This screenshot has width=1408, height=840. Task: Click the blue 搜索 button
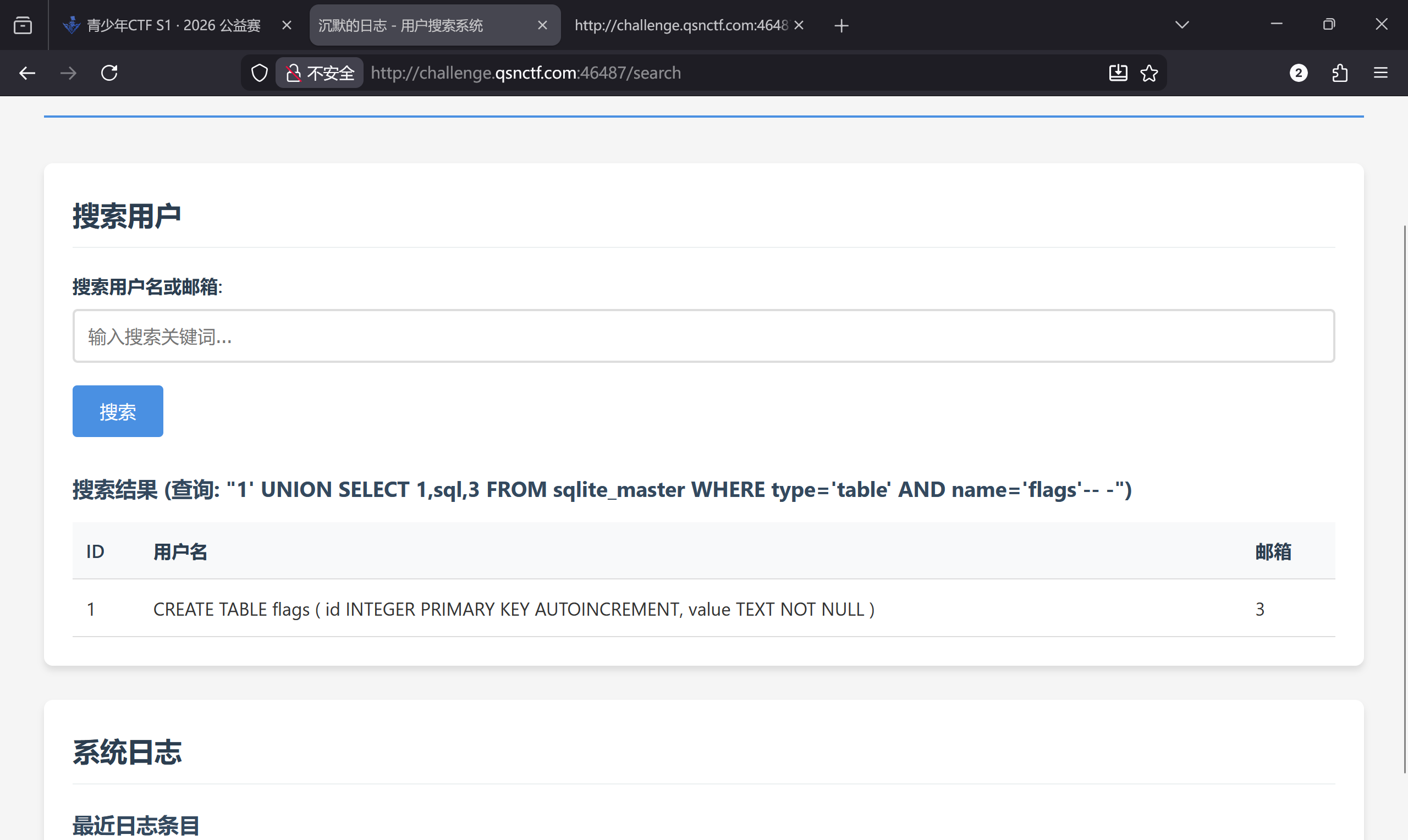118,412
